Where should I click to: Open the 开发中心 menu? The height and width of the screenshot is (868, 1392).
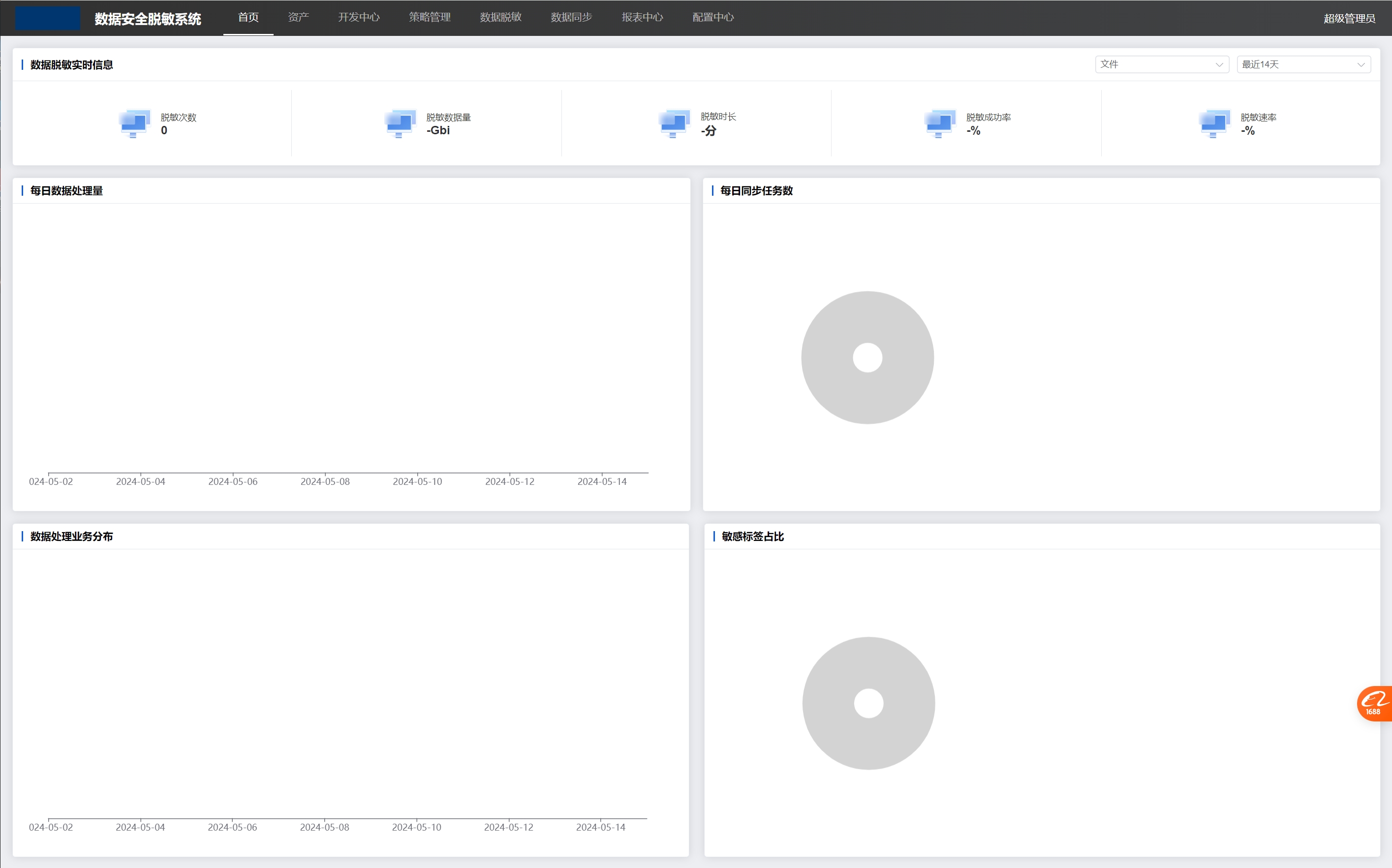pyautogui.click(x=359, y=17)
